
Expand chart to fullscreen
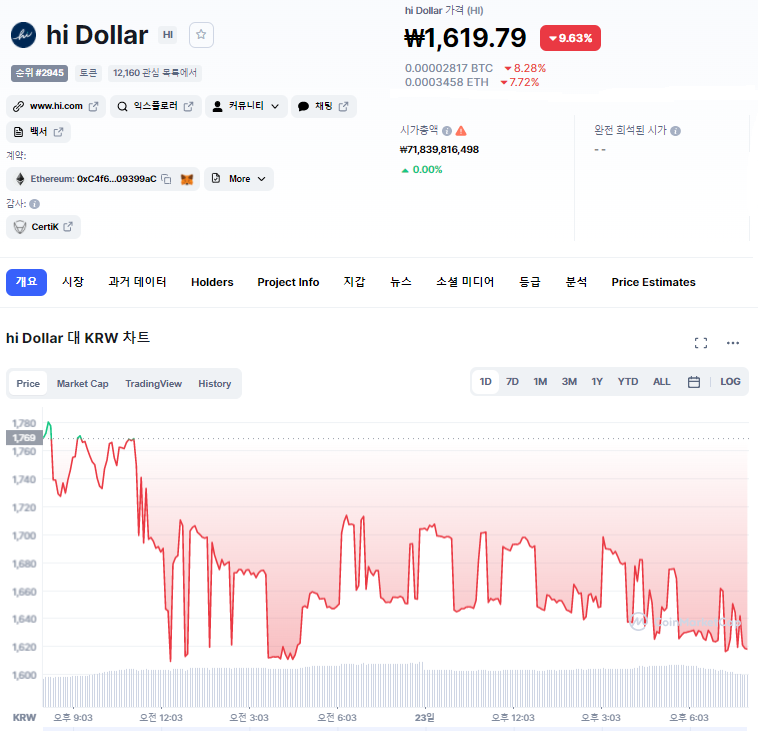701,343
